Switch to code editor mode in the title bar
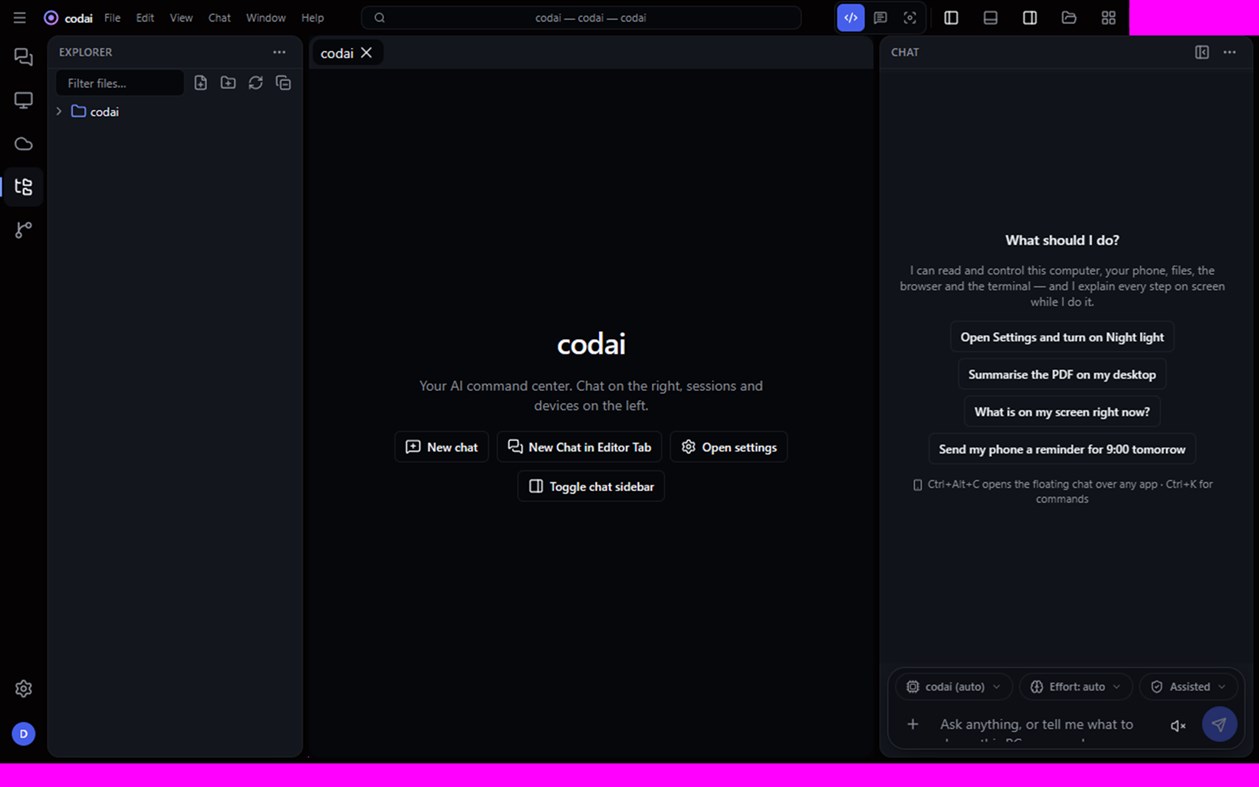Viewport: 1259px width, 787px height. pos(851,18)
